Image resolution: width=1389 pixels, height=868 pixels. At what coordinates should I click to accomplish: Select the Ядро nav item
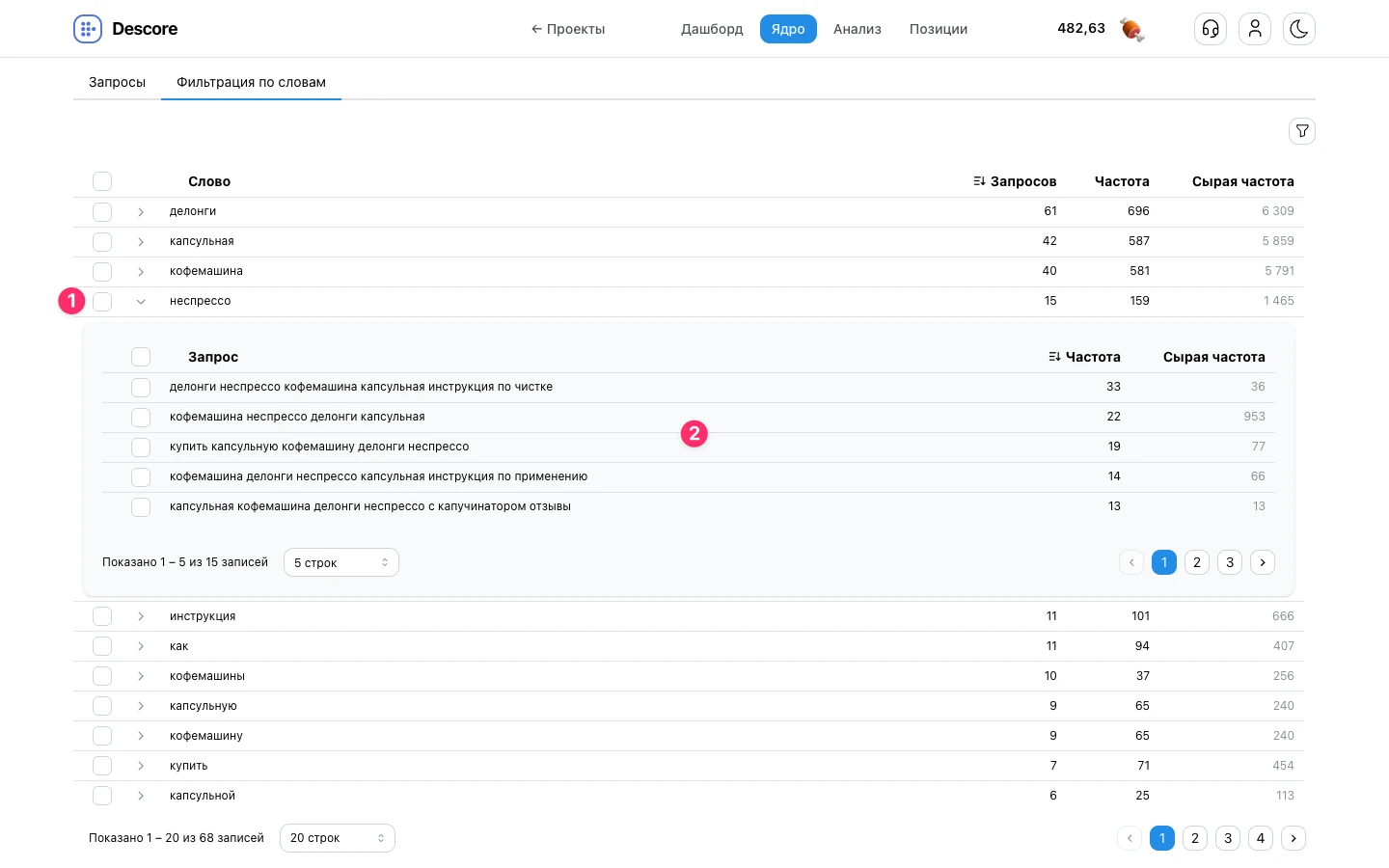788,29
